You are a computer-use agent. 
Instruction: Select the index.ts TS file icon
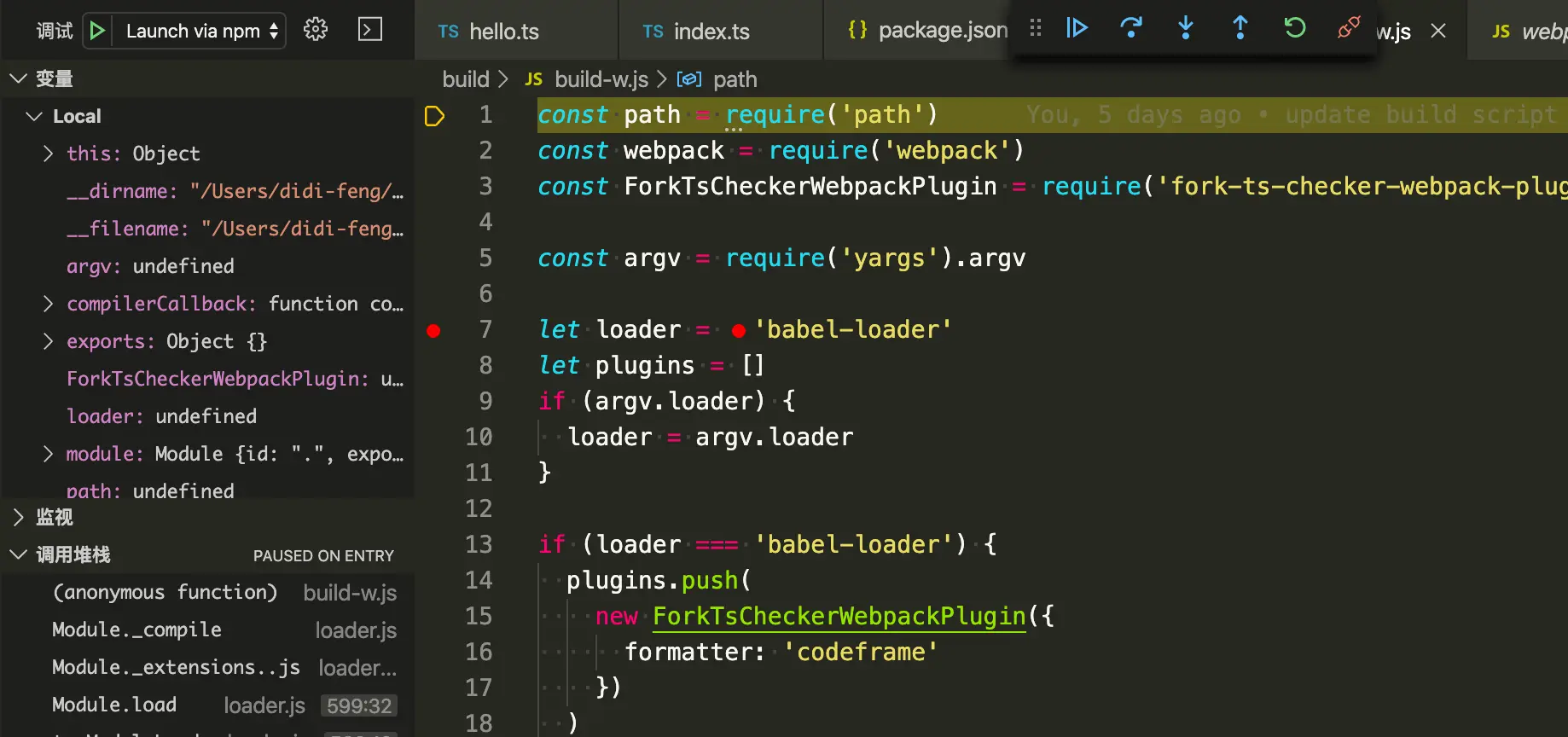coord(653,32)
